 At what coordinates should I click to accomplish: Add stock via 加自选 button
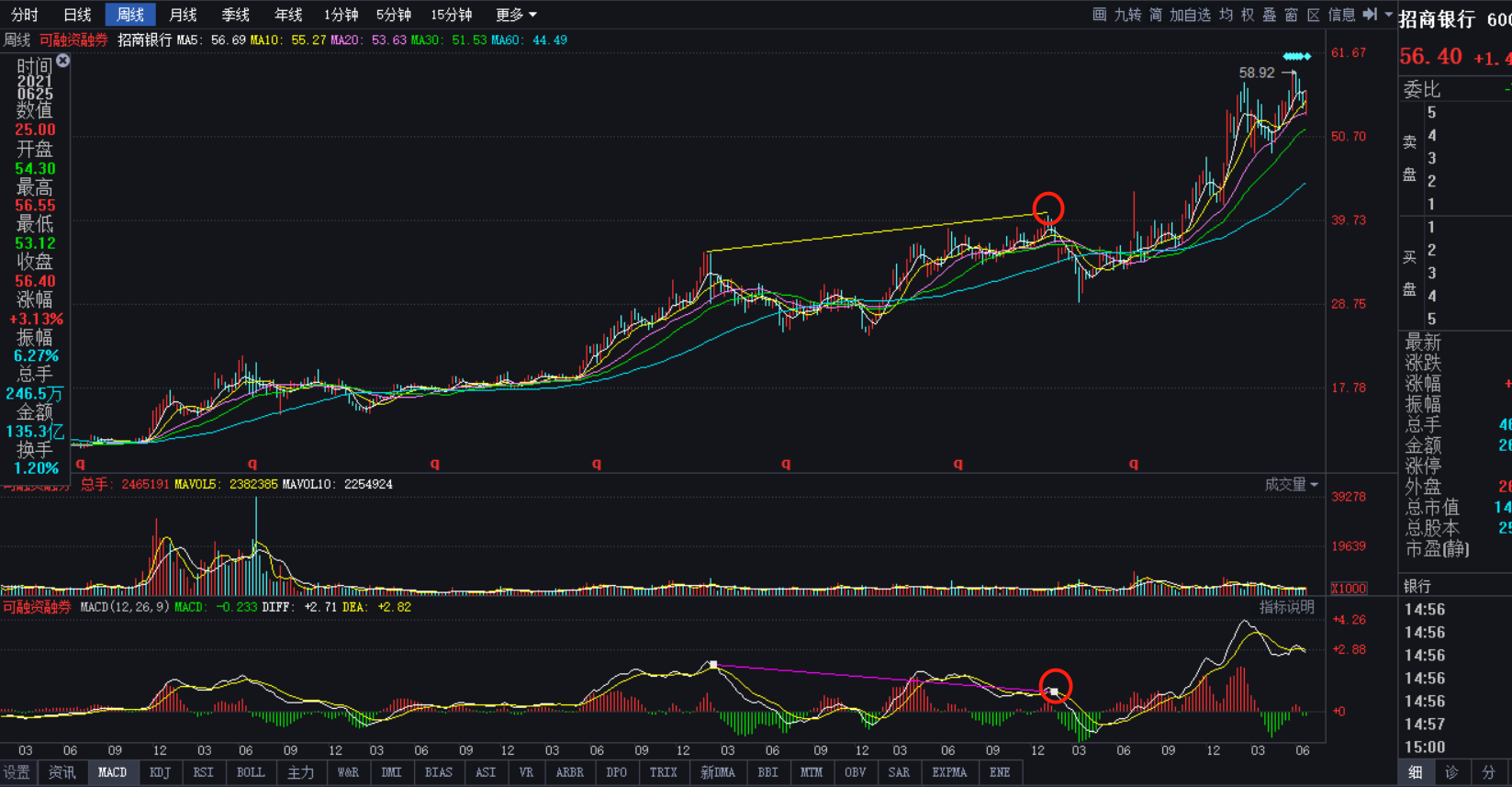[x=1191, y=15]
